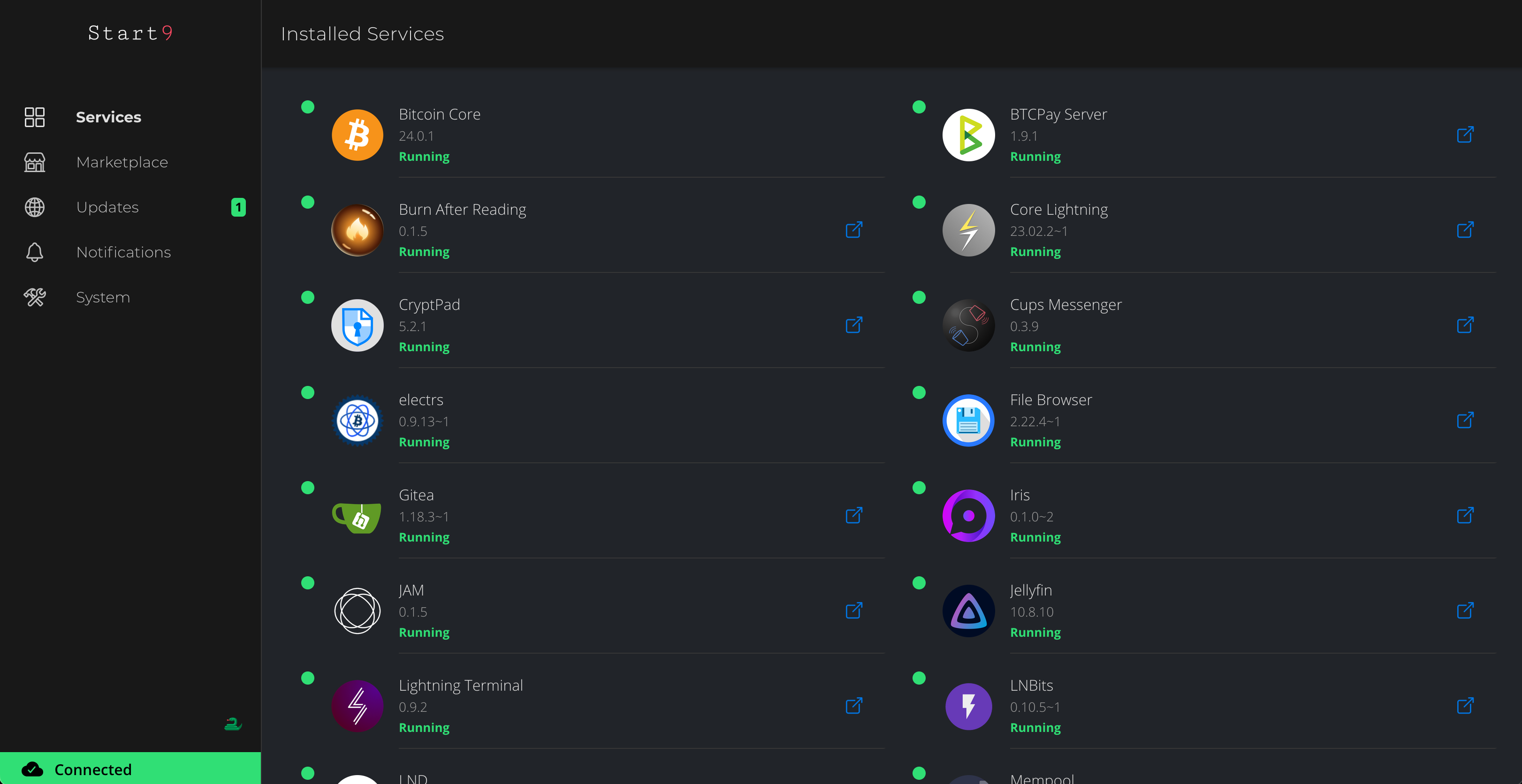The image size is (1522, 784).
Task: Click the Gitea version 1.18.3~1 text
Action: click(424, 517)
